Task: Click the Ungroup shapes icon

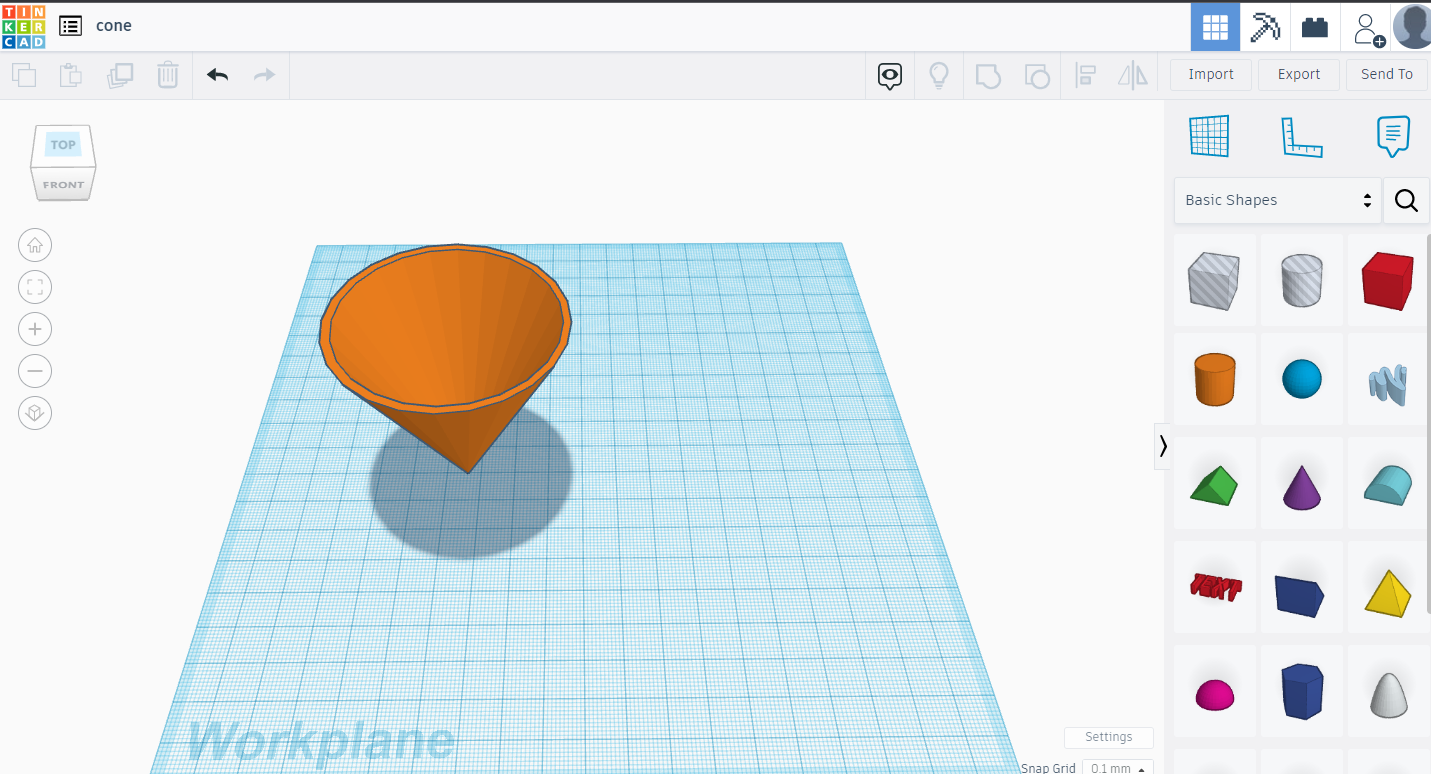Action: pyautogui.click(x=1037, y=76)
